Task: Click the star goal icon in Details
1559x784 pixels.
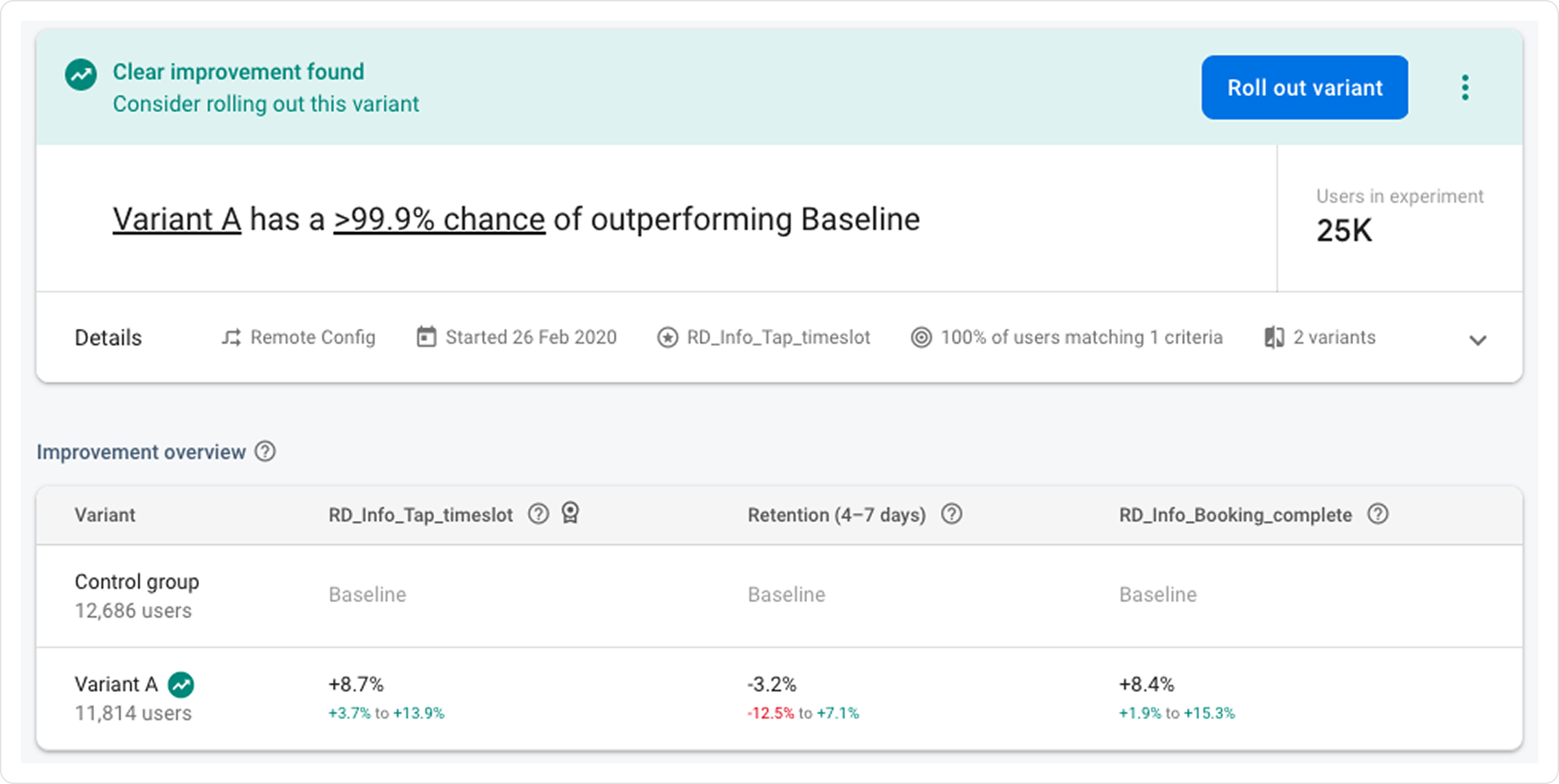Action: point(667,338)
